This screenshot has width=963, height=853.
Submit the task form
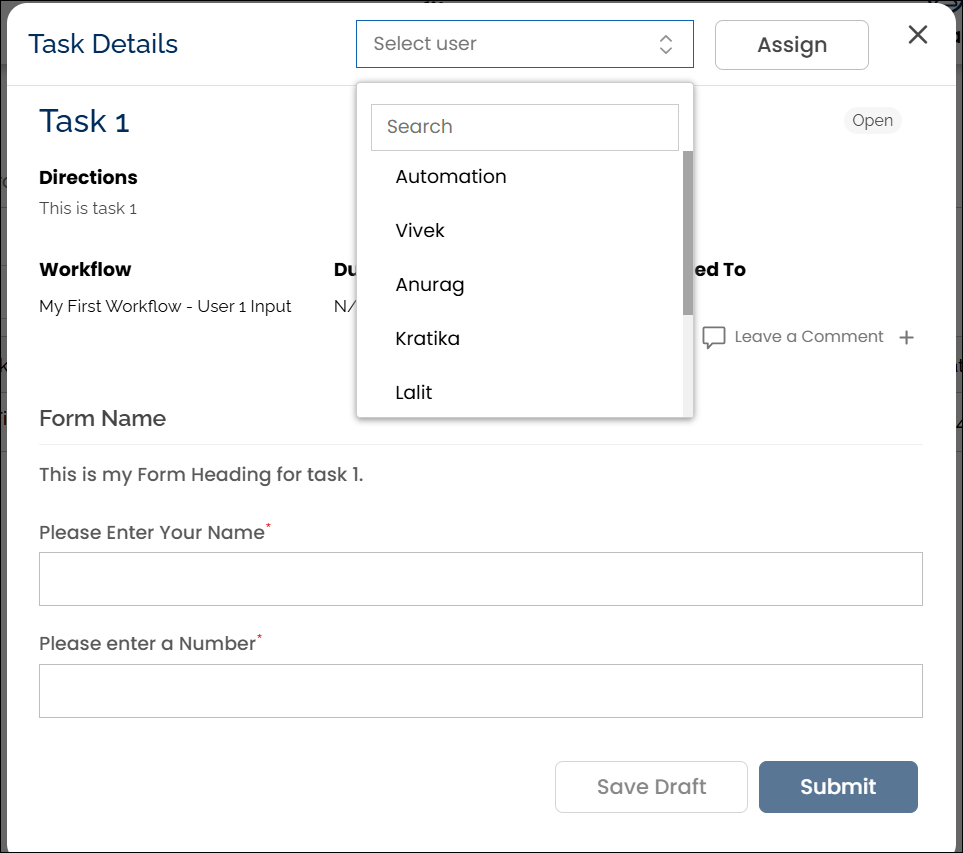pos(837,787)
